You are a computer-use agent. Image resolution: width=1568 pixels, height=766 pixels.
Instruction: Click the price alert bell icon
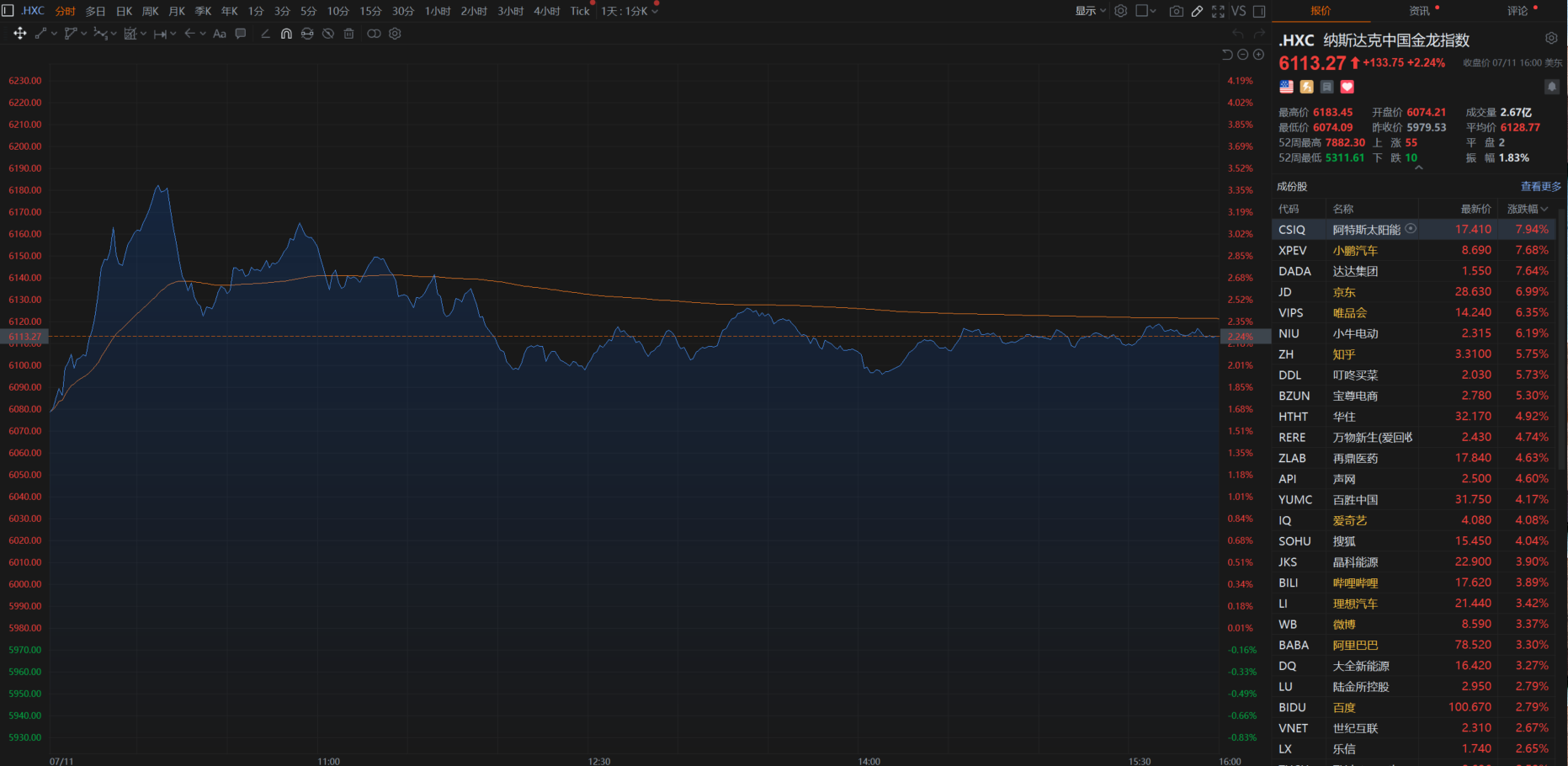coord(1551,87)
